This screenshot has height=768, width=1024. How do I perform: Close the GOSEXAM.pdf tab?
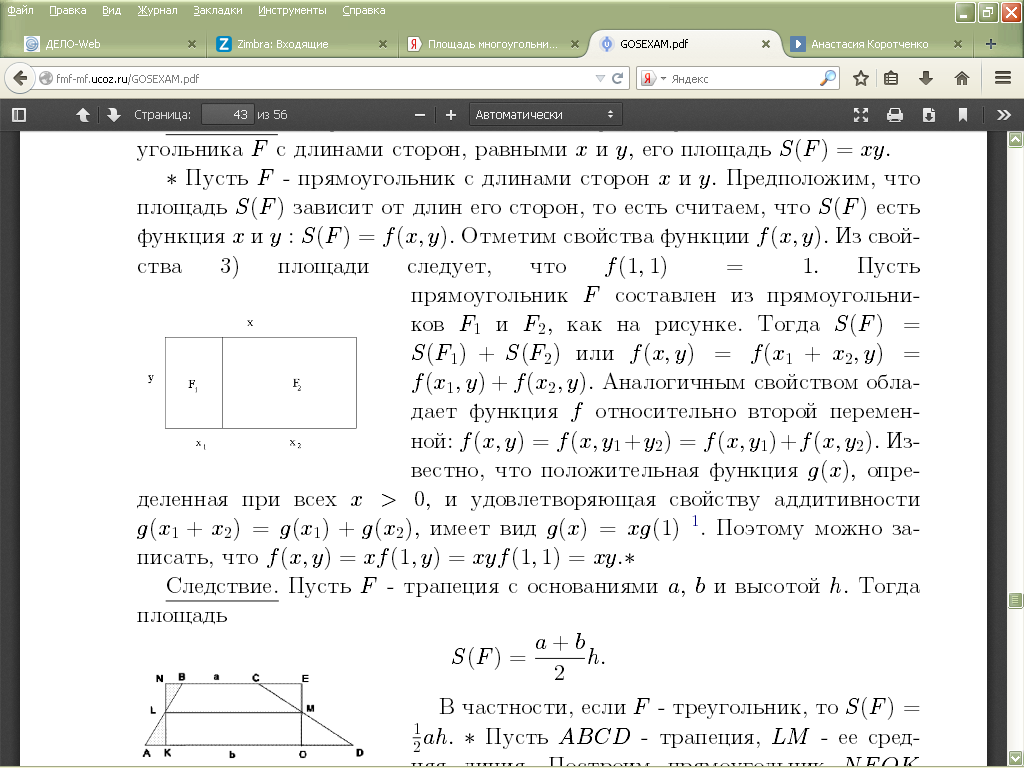(x=766, y=44)
